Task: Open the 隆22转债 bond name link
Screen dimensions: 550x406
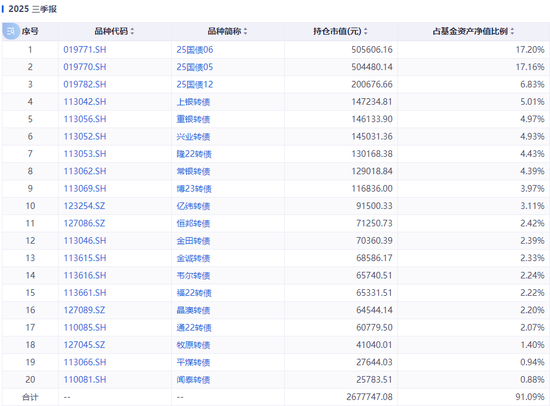Action: 194,154
